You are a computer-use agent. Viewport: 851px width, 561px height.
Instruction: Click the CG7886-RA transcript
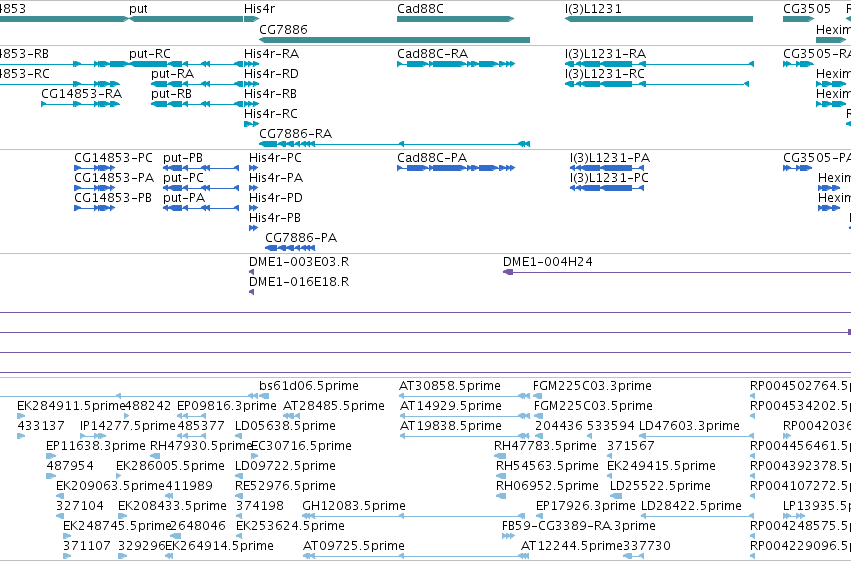395,144
